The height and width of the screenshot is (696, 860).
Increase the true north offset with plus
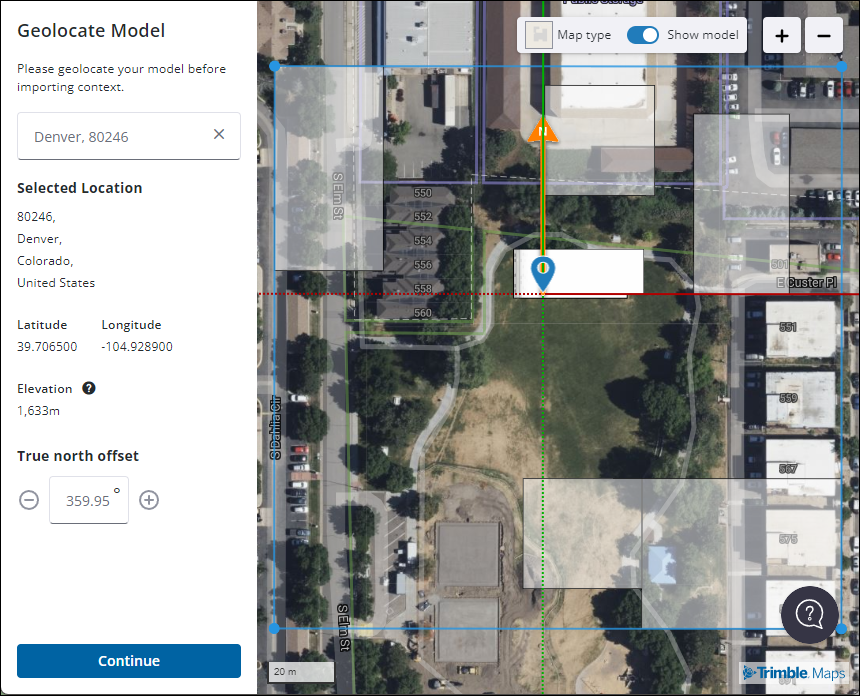click(x=149, y=500)
